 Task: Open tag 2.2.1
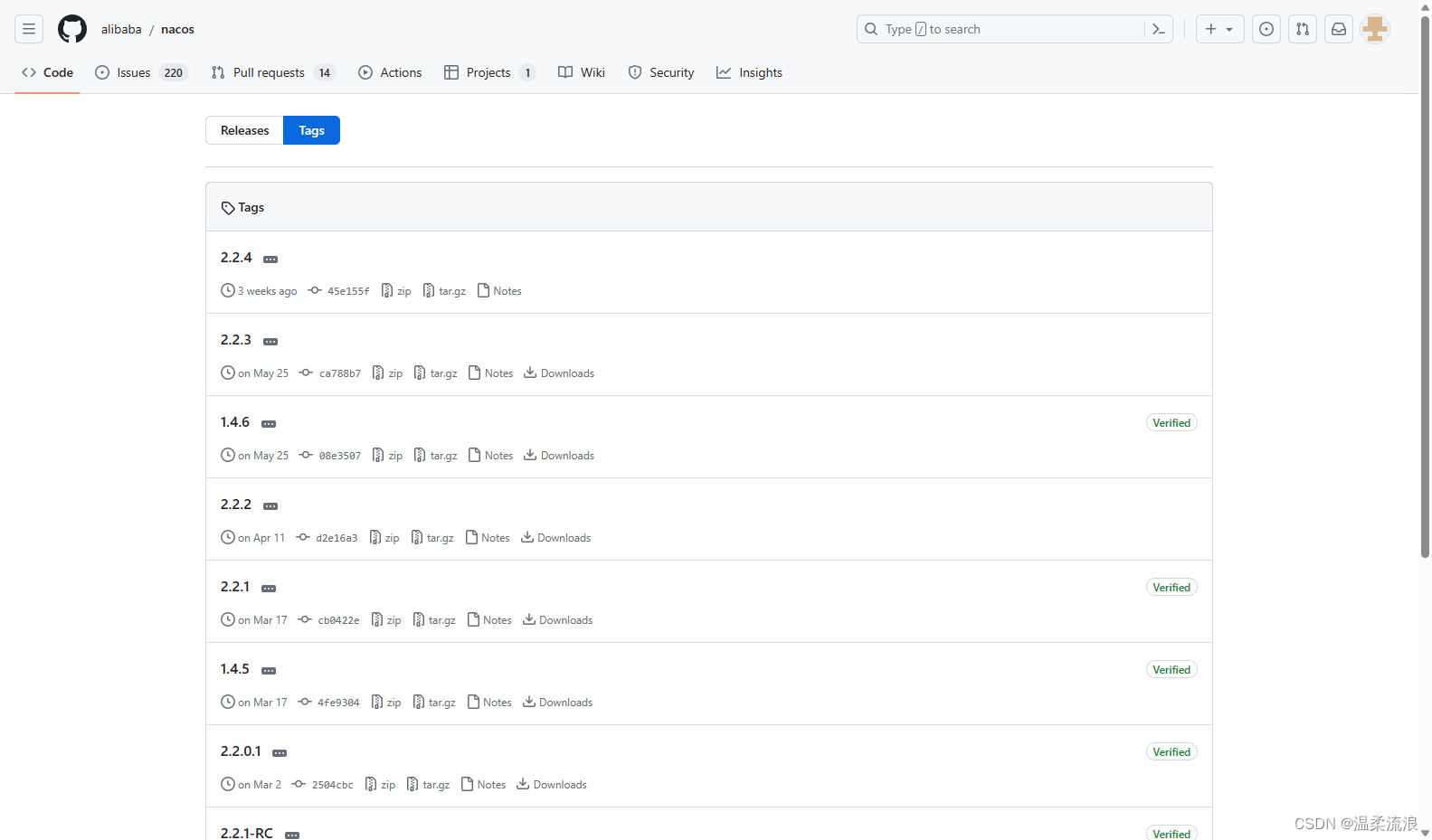(x=235, y=587)
